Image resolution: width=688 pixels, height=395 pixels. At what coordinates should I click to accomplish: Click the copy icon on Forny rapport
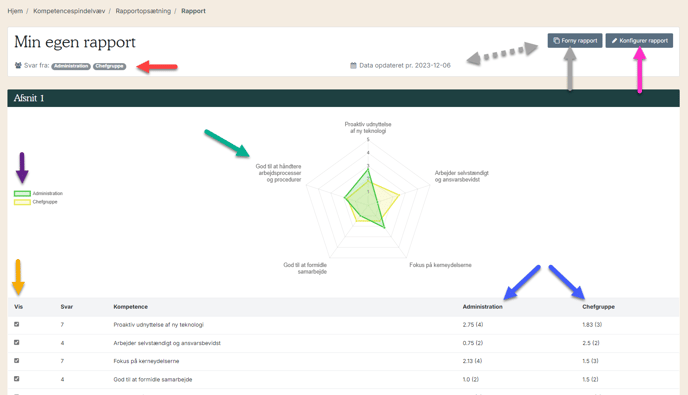pyautogui.click(x=556, y=40)
